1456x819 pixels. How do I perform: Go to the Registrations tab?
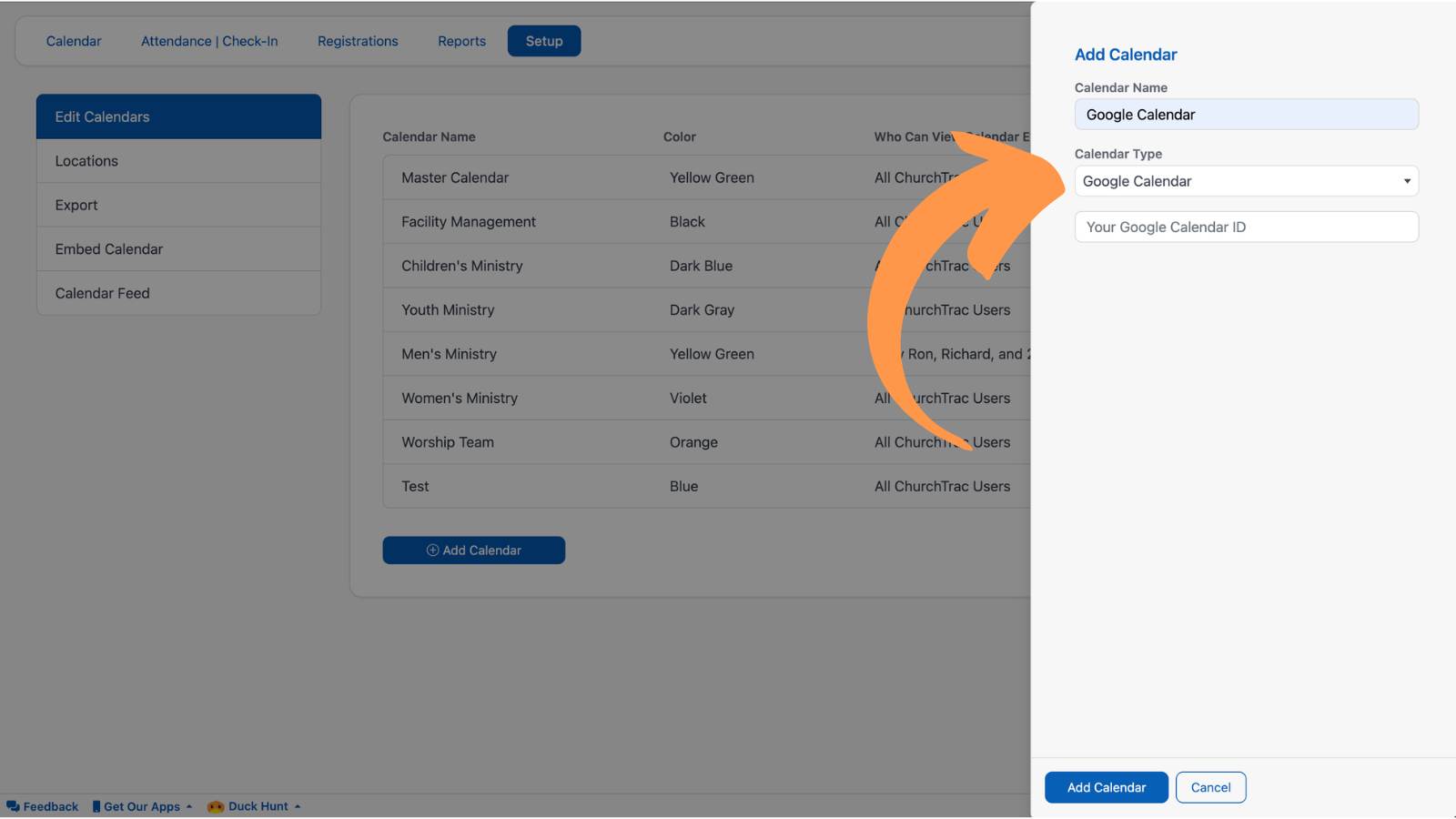[x=358, y=41]
